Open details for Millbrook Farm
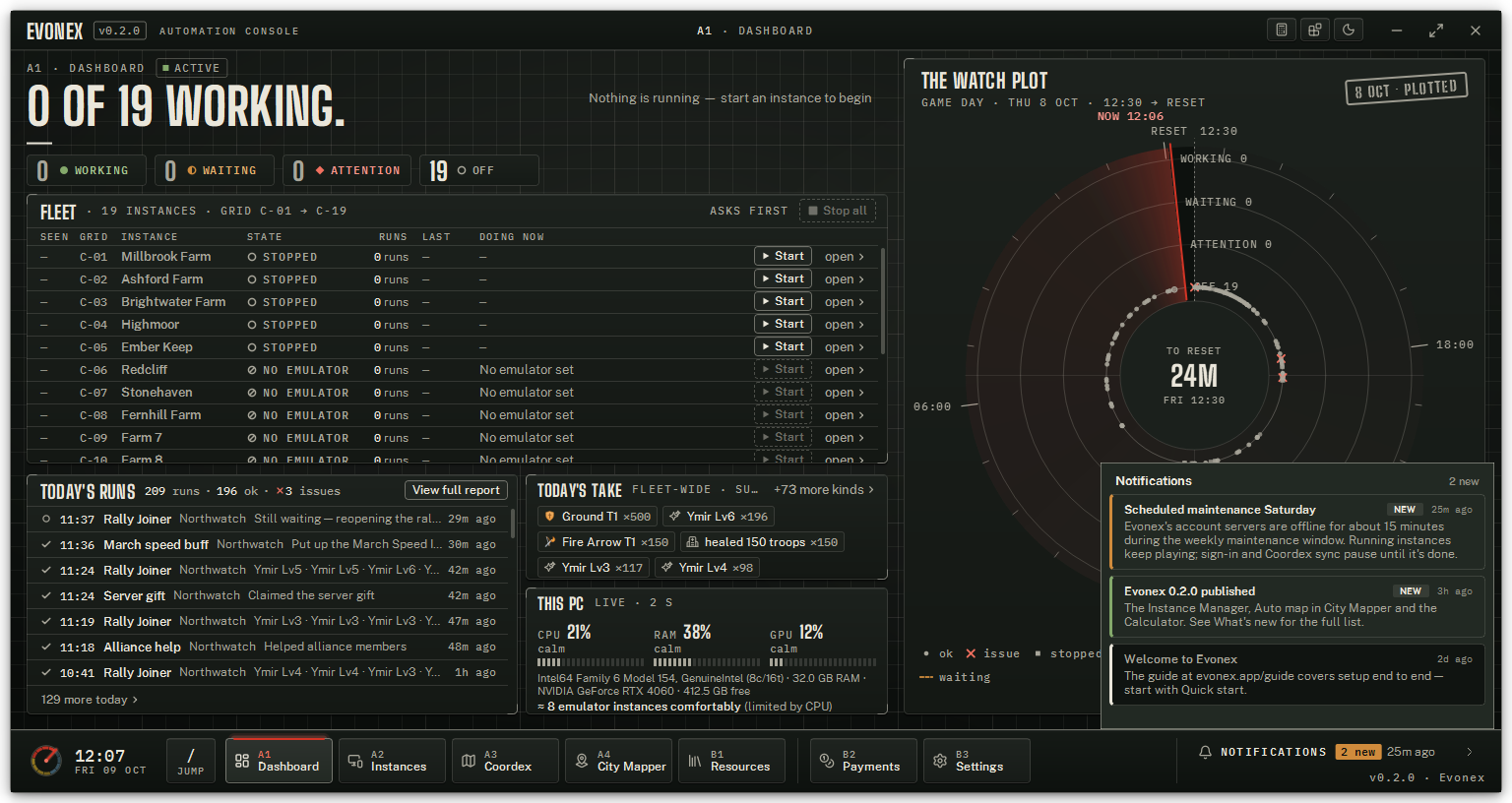Image resolution: width=1512 pixels, height=803 pixels. (845, 257)
